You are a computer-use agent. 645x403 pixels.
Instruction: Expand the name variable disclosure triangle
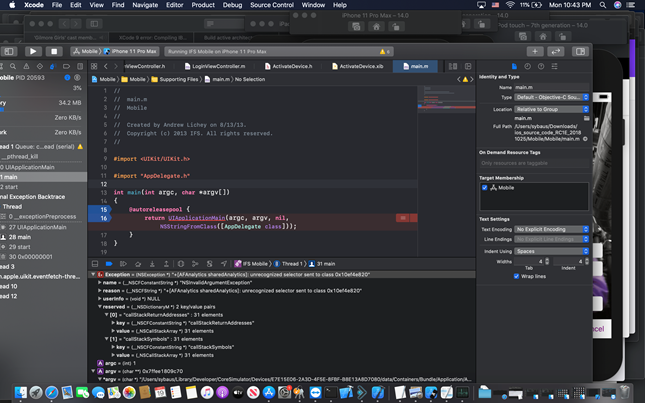pos(100,283)
